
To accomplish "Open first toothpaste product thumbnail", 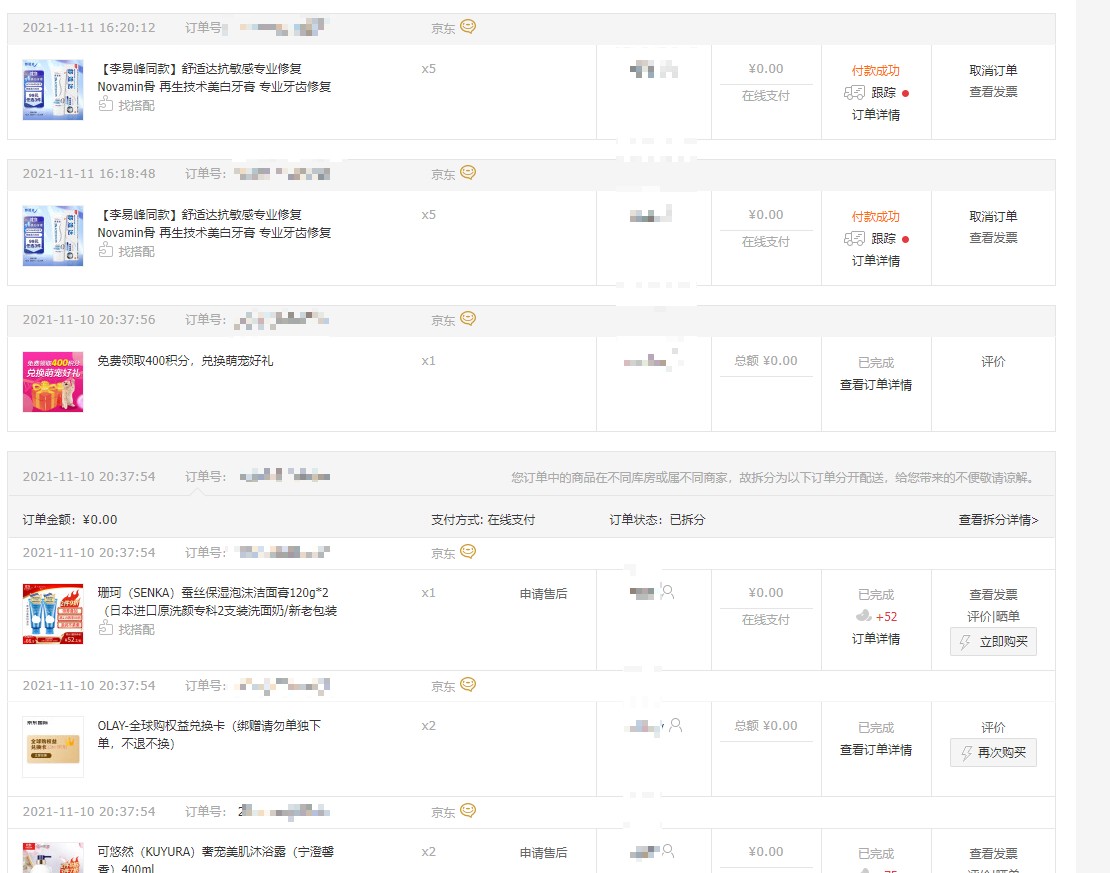I will coord(53,90).
